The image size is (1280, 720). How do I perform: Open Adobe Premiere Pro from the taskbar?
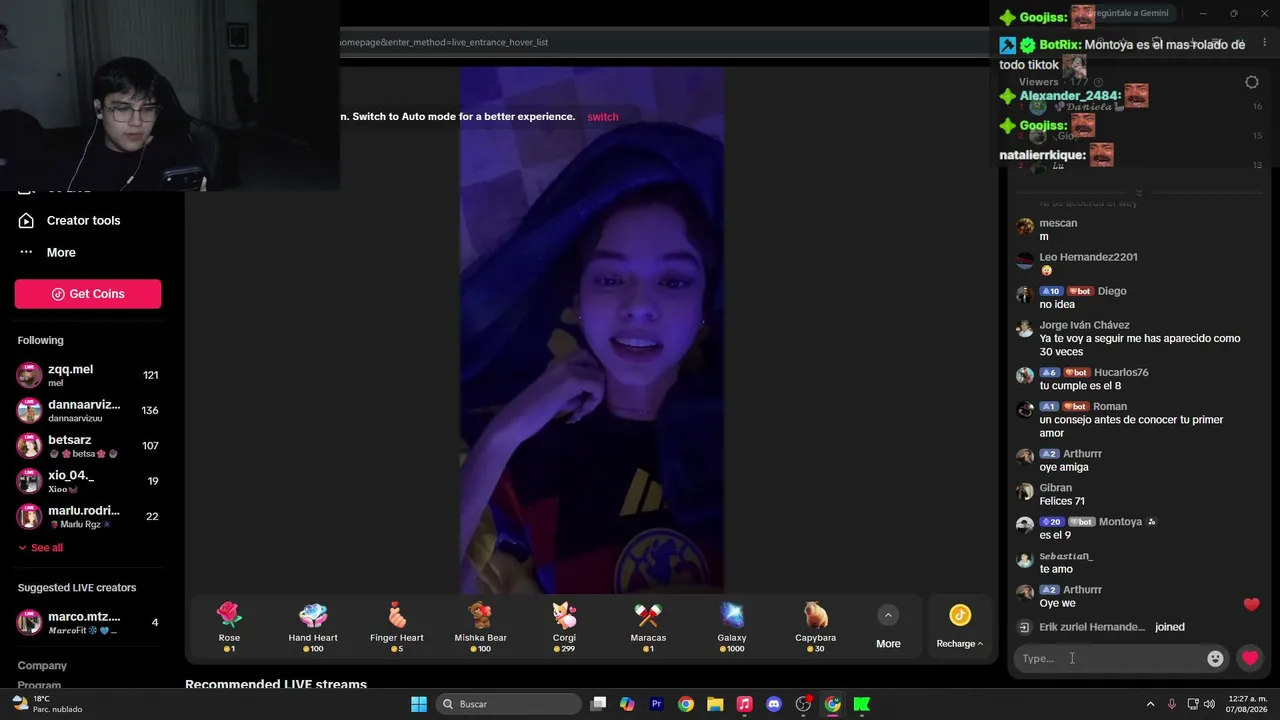656,704
